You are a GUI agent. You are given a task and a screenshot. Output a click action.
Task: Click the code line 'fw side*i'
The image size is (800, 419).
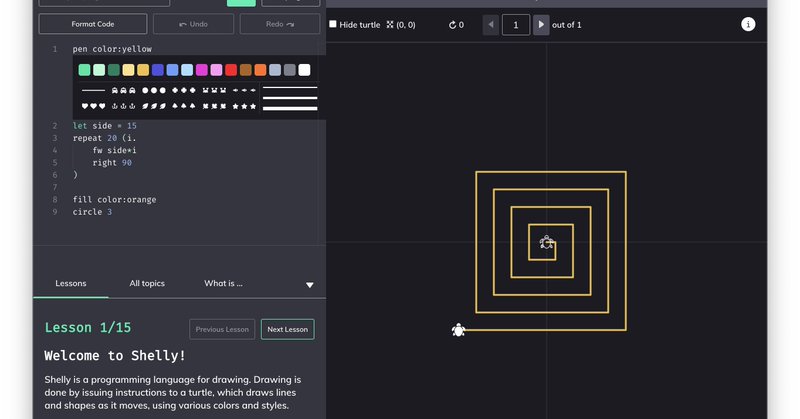(x=114, y=150)
